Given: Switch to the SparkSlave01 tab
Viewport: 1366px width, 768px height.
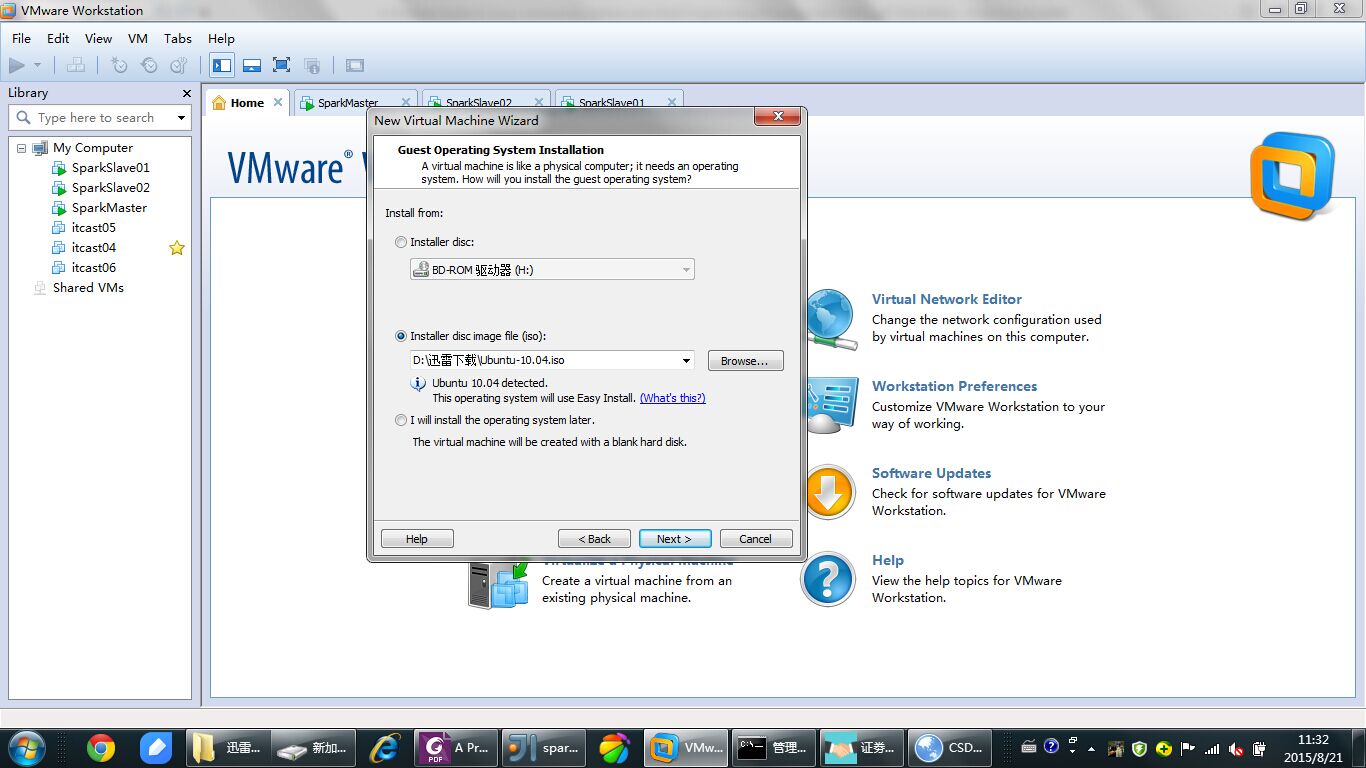Looking at the screenshot, I should [612, 103].
